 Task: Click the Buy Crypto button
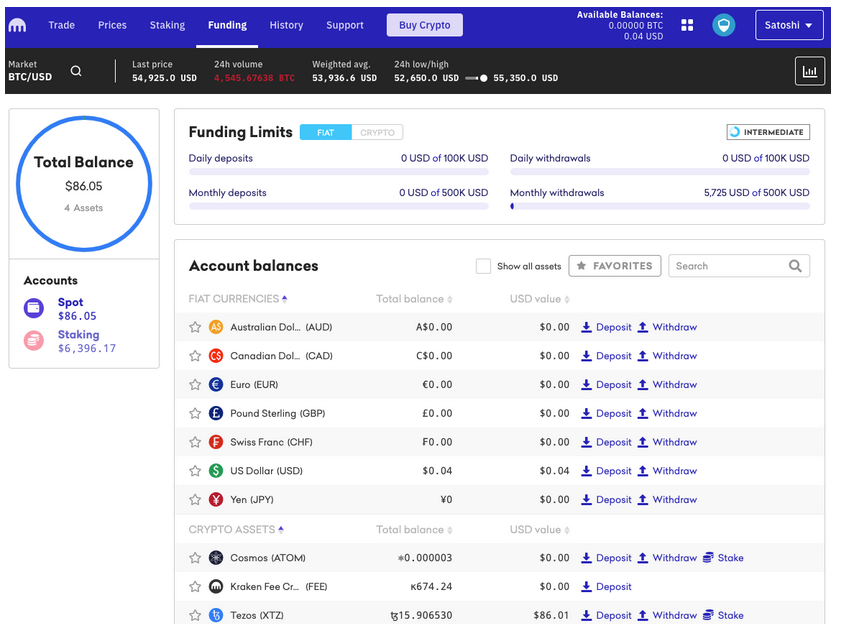pos(424,25)
